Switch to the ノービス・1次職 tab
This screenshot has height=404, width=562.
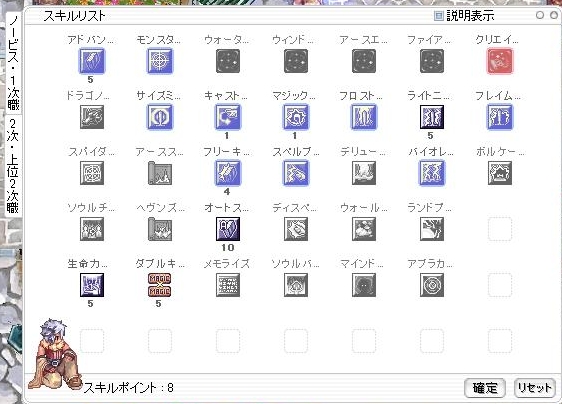point(13,63)
